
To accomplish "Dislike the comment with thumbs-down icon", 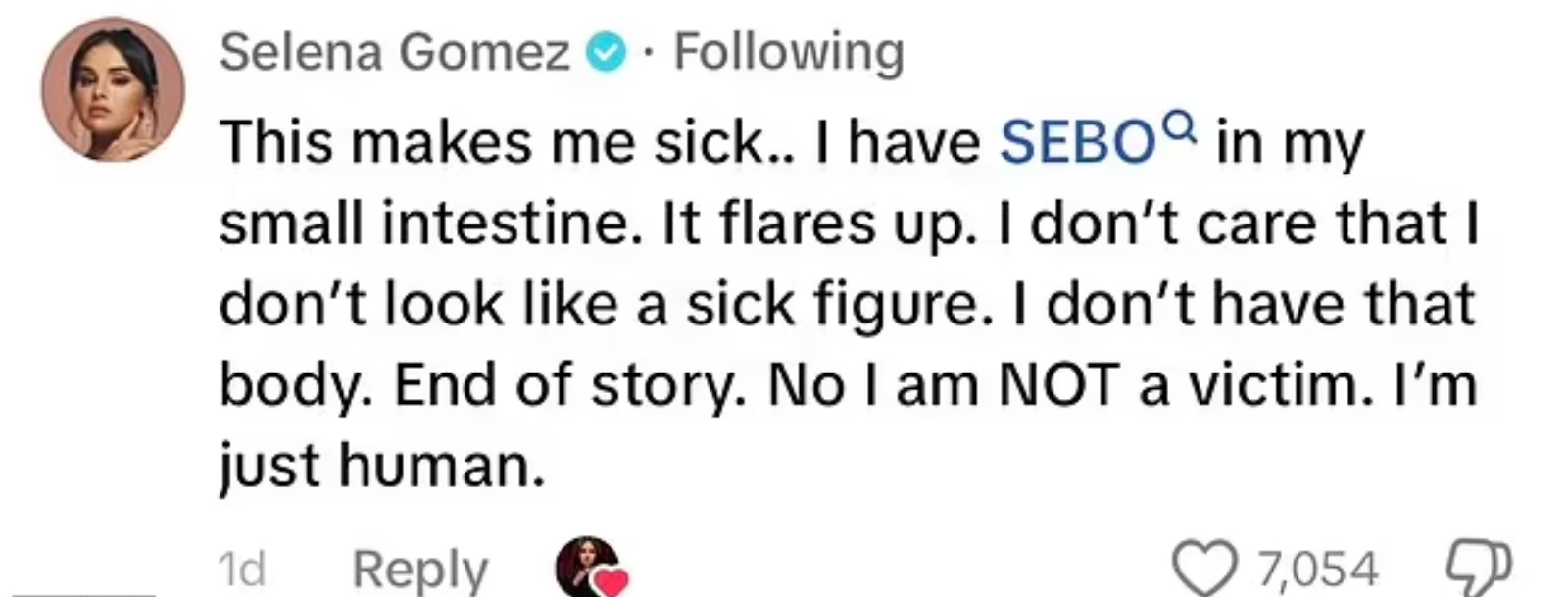I will 1480,567.
